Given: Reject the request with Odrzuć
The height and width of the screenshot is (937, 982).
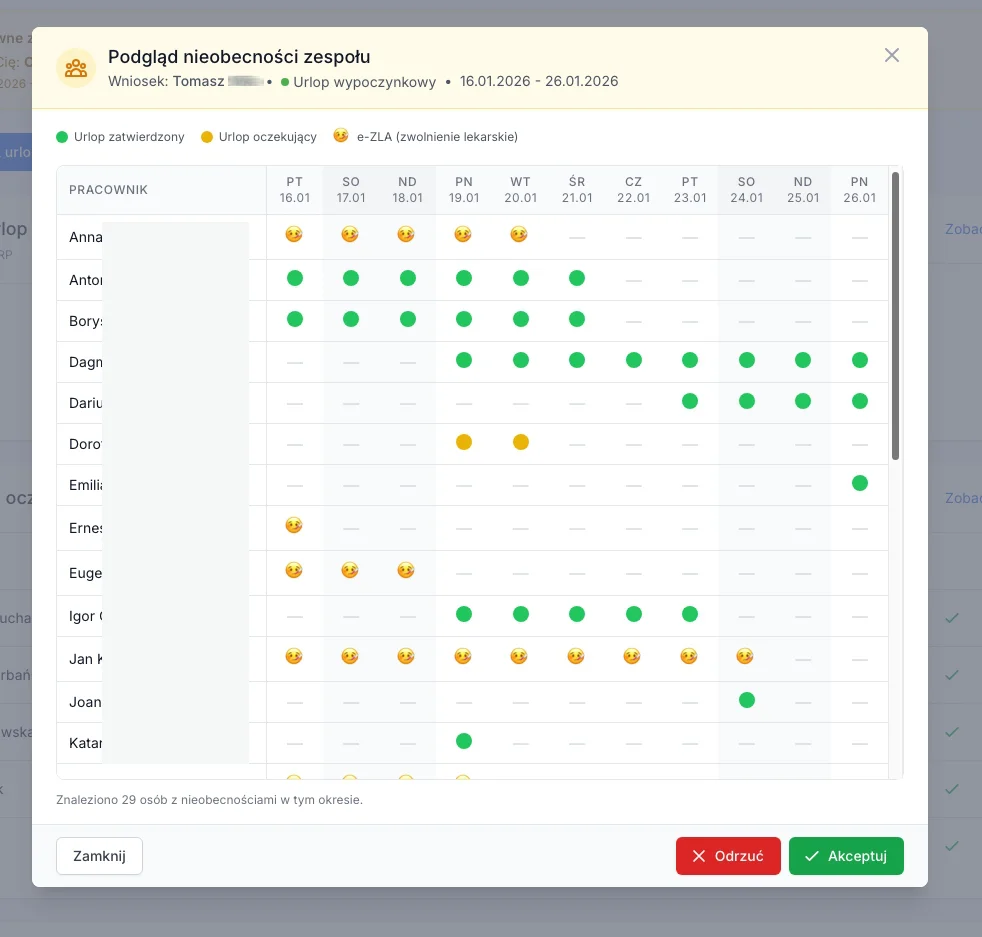Looking at the screenshot, I should pyautogui.click(x=728, y=856).
